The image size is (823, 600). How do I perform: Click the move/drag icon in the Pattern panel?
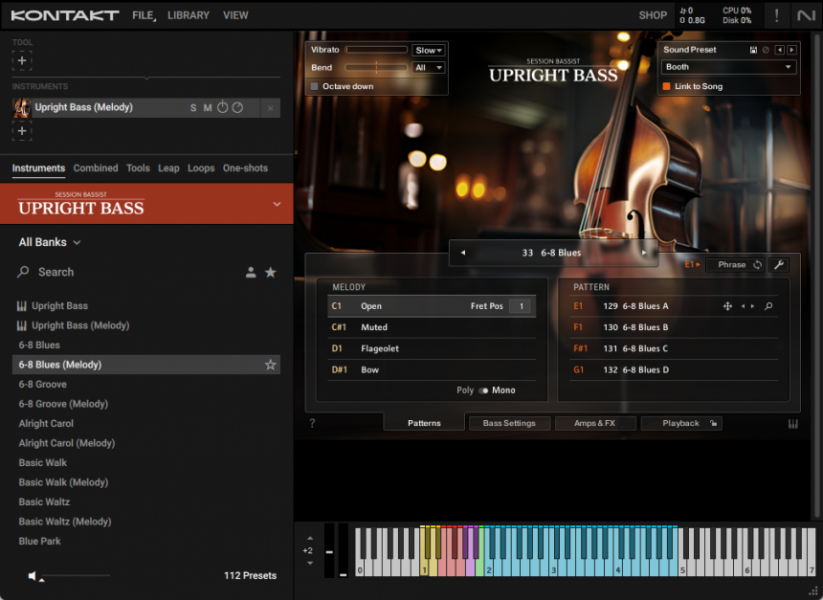[x=727, y=306]
